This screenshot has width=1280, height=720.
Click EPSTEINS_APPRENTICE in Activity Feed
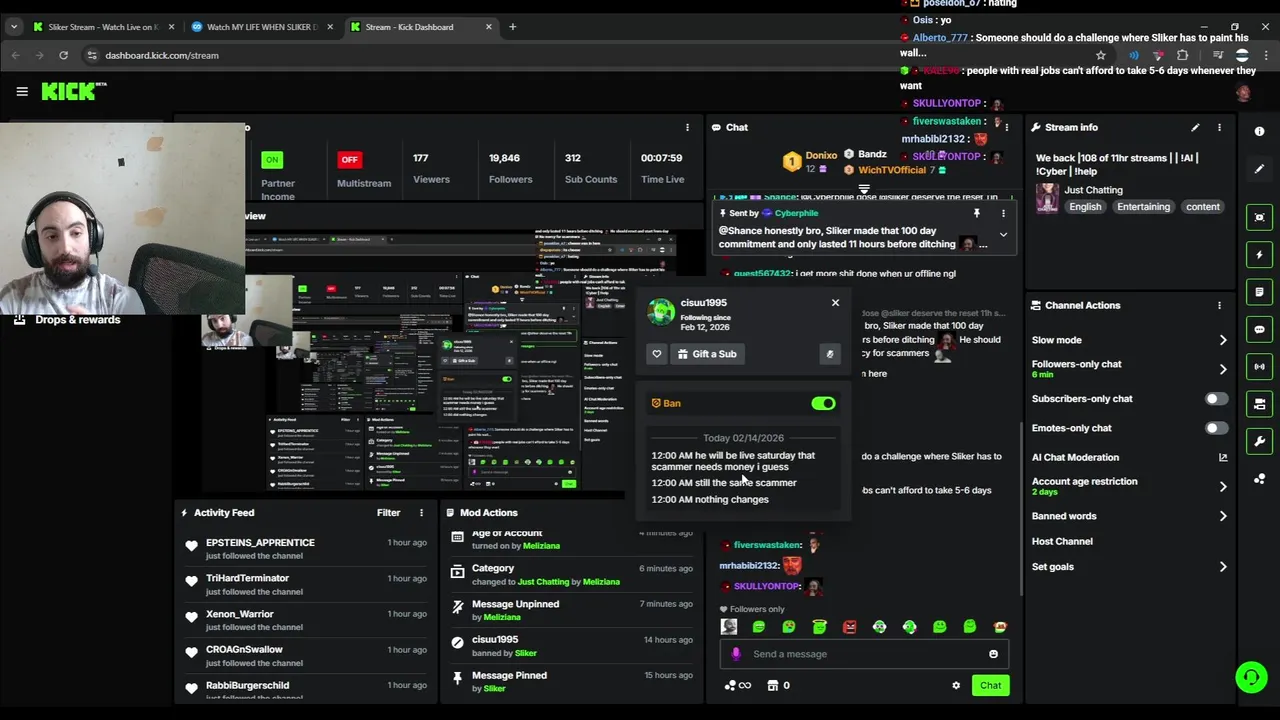click(260, 542)
